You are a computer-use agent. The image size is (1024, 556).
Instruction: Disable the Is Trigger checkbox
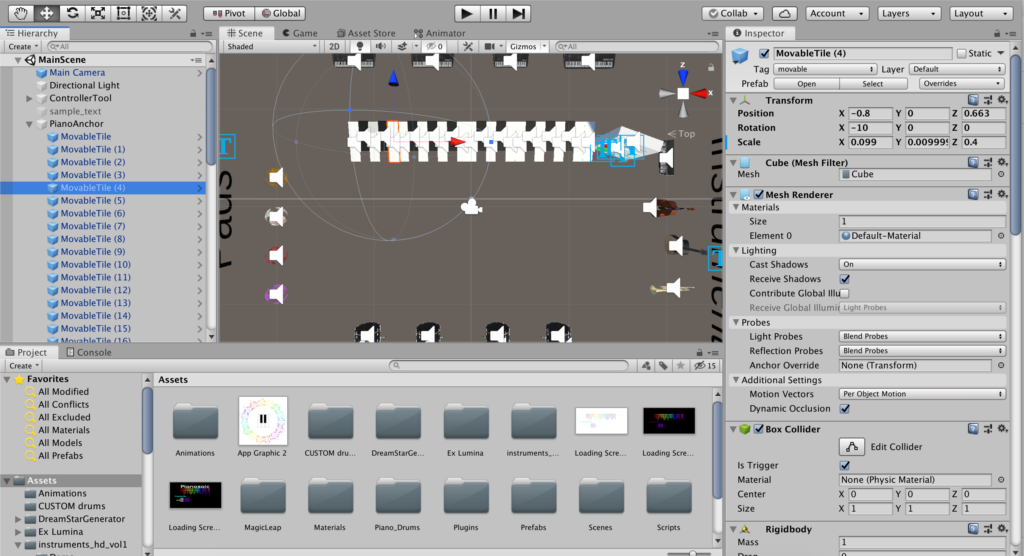click(x=845, y=465)
